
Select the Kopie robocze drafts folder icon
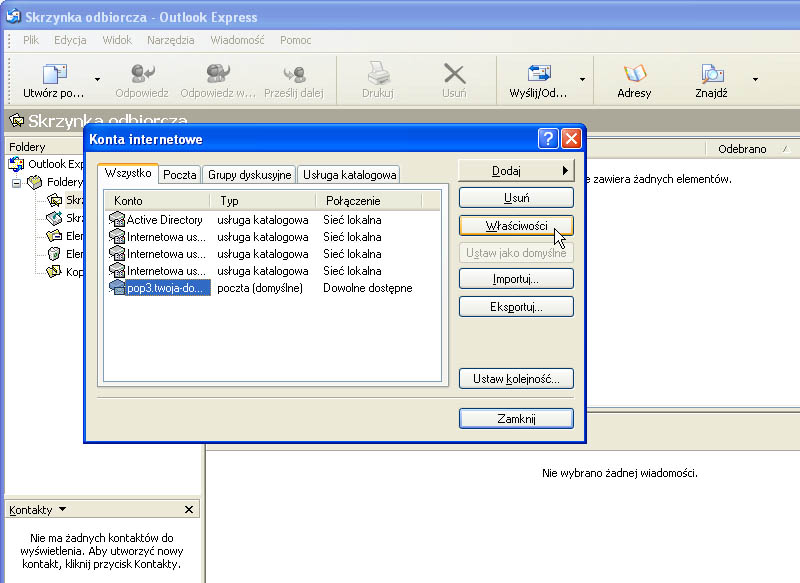click(54, 272)
